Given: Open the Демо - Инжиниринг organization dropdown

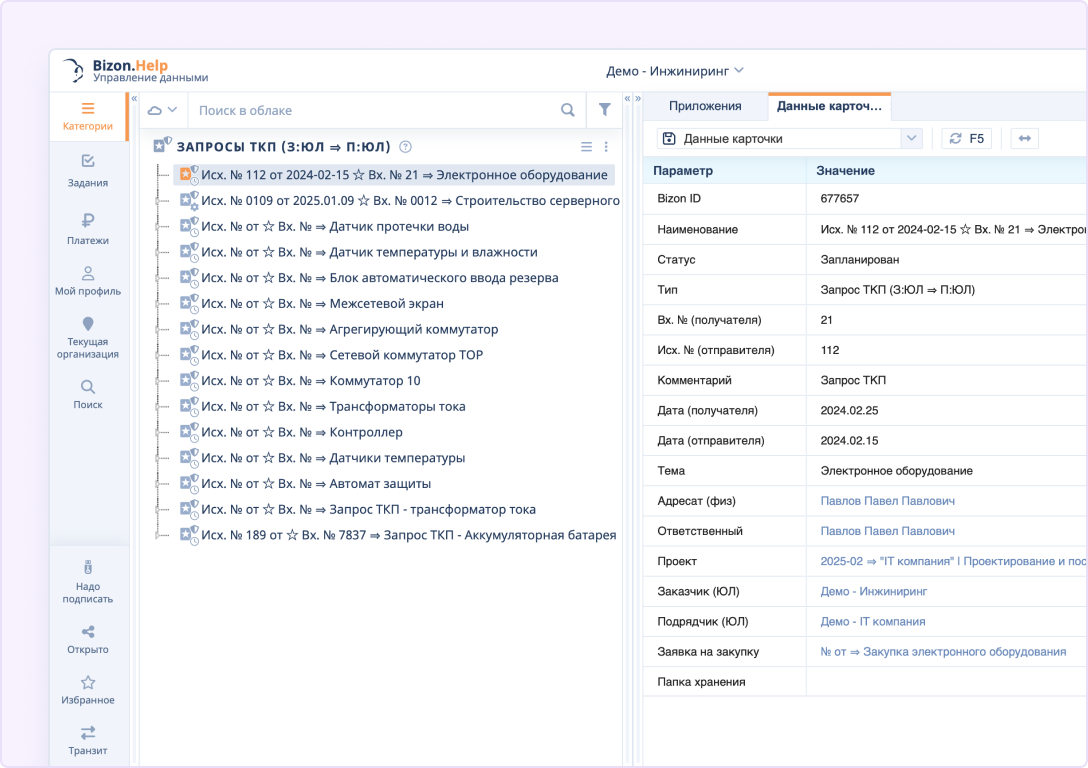Looking at the screenshot, I should [675, 71].
